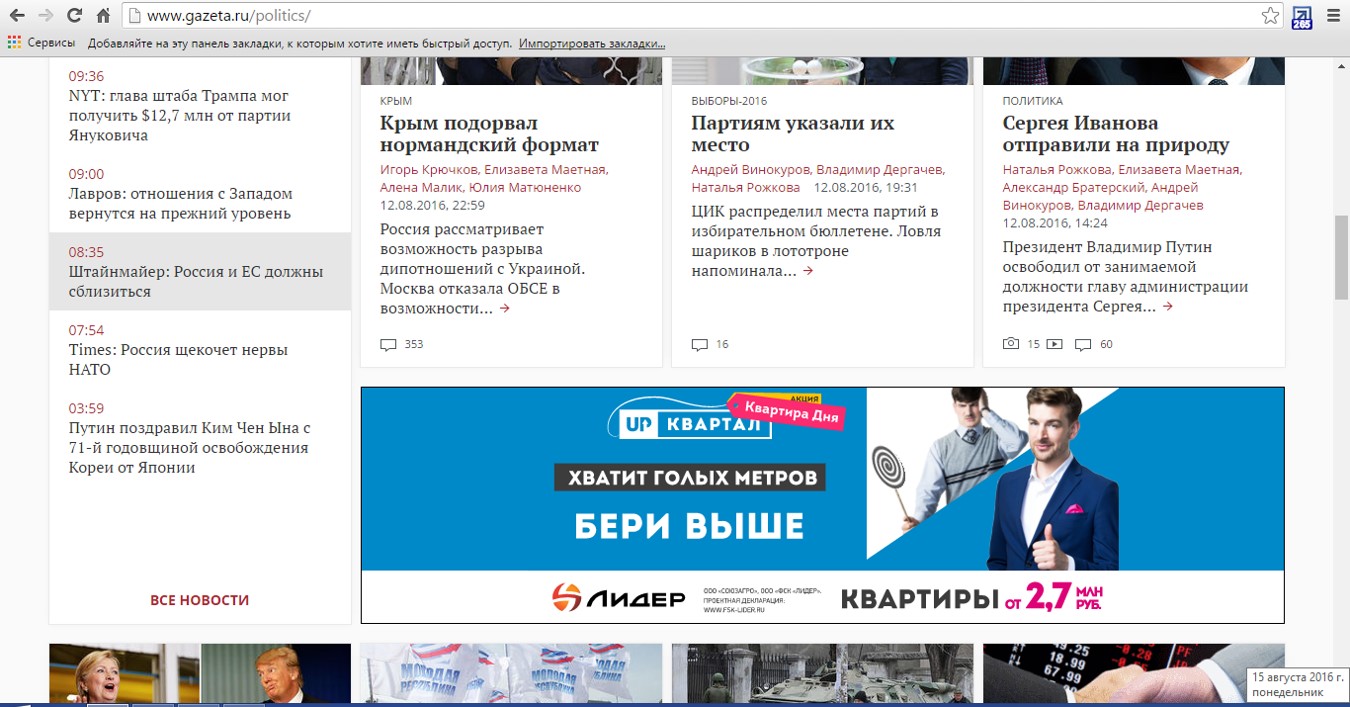Open the Сервисы apps shortcut
The height and width of the screenshot is (707, 1350).
(41, 44)
